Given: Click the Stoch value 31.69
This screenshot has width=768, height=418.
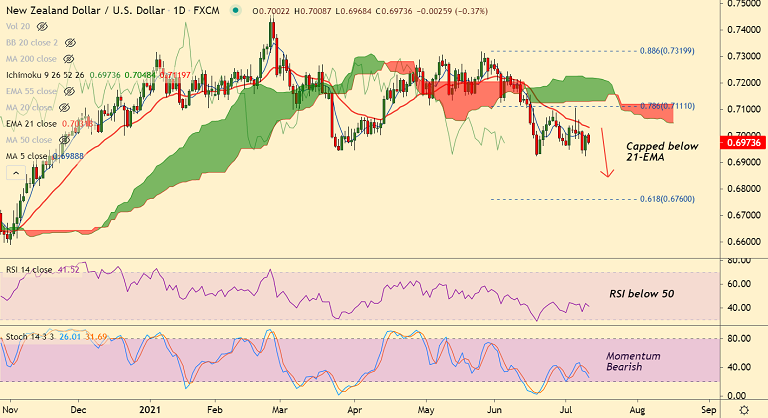Looking at the screenshot, I should [96, 337].
